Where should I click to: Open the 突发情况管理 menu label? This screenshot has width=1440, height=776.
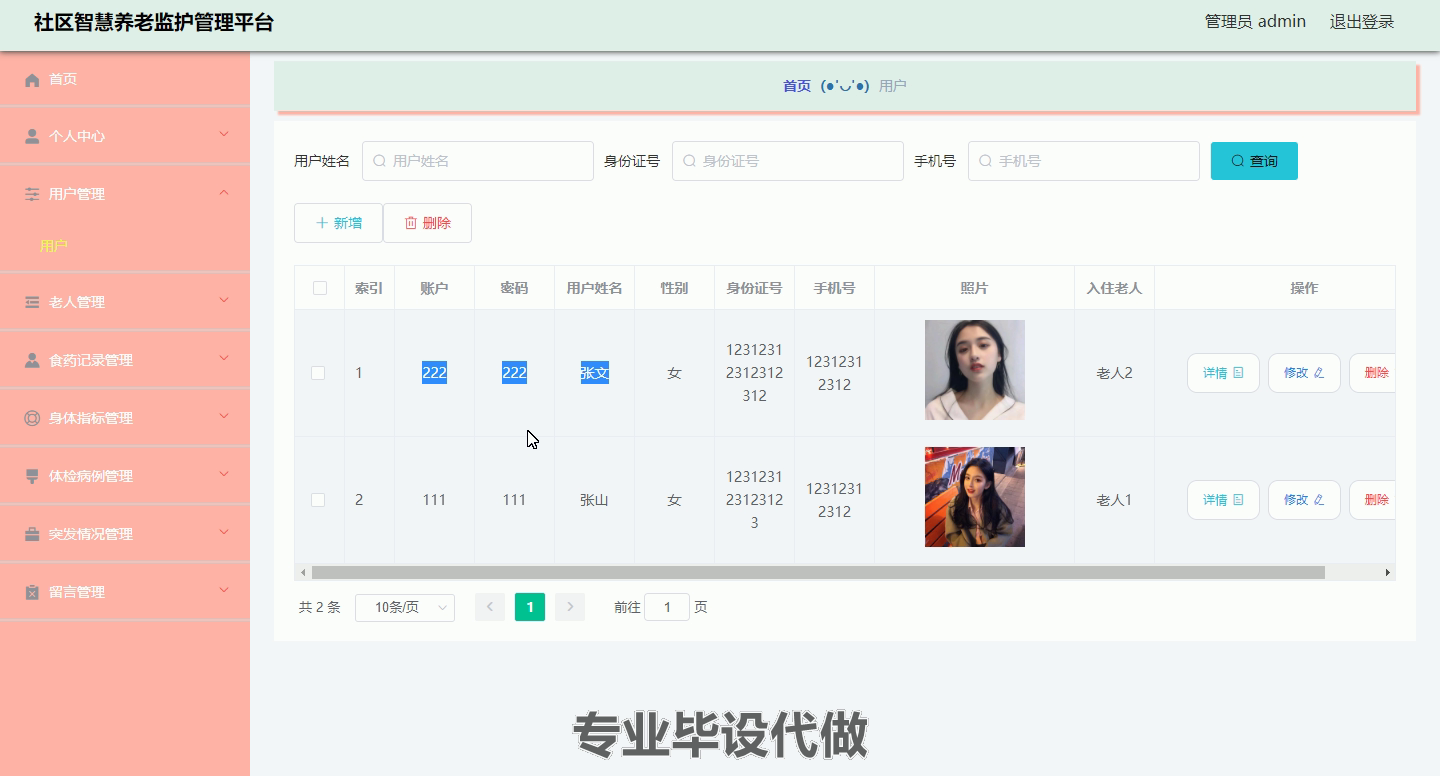[91, 534]
